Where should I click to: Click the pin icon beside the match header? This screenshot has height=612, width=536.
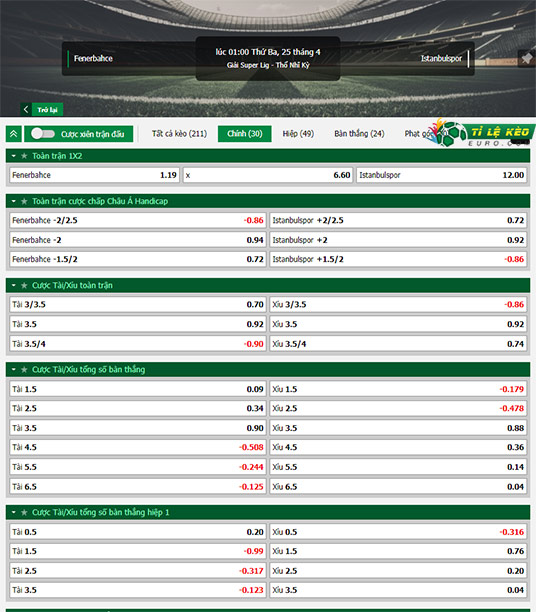click(x=527, y=59)
